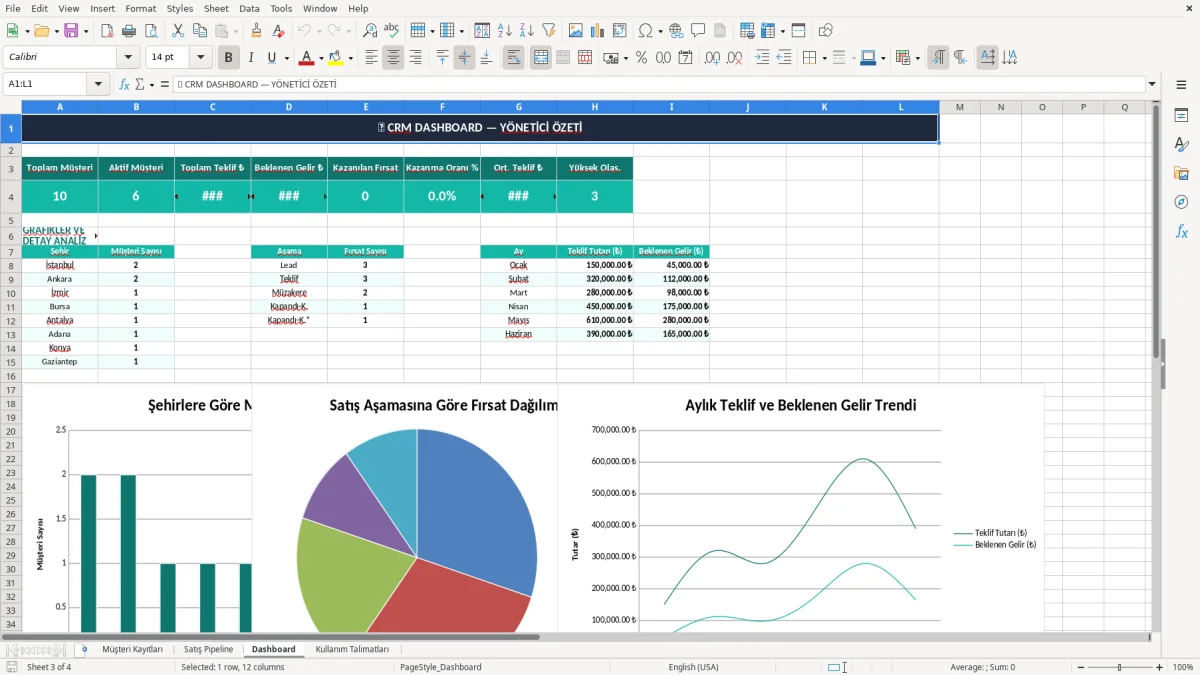Viewport: 1200px width, 675px height.
Task: Align the text left
Action: (371, 58)
